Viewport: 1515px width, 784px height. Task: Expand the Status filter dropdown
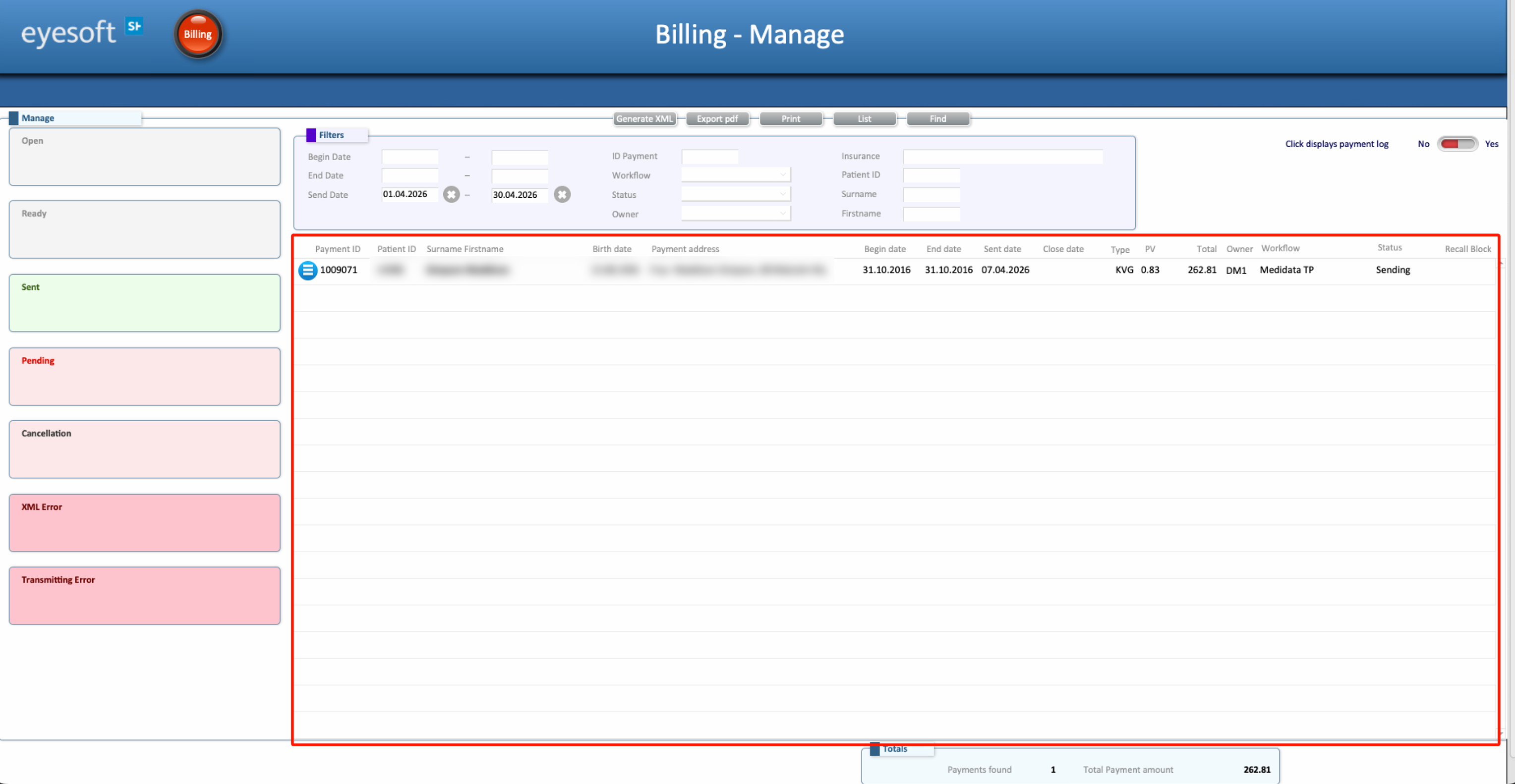point(736,194)
